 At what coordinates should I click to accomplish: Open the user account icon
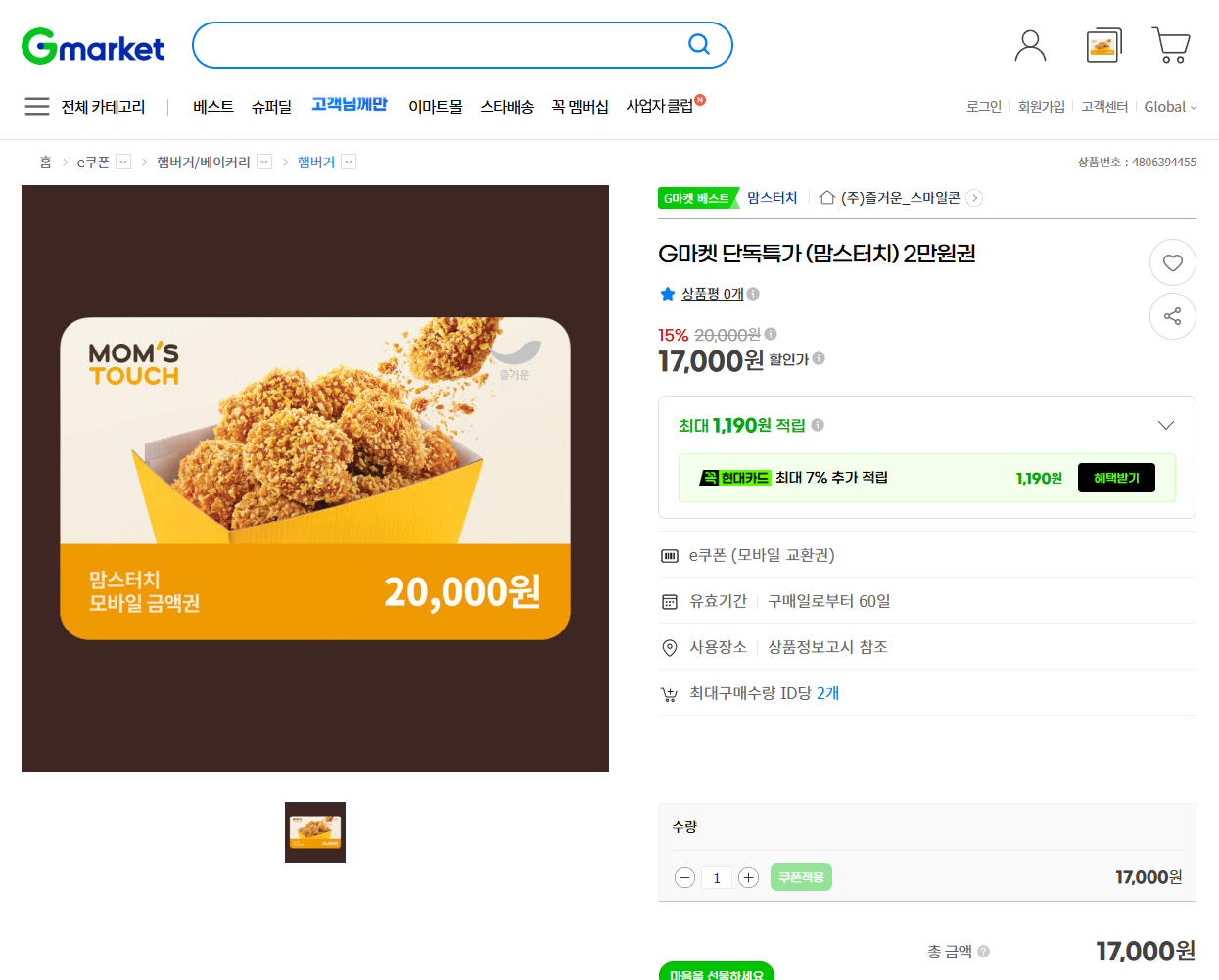click(1030, 45)
